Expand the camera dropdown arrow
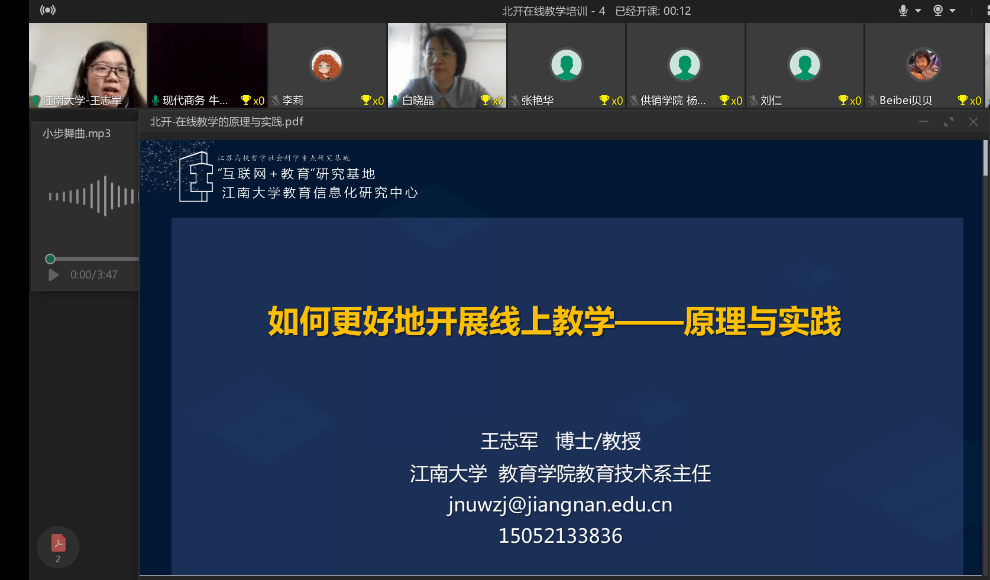The width and height of the screenshot is (990, 580). click(953, 11)
